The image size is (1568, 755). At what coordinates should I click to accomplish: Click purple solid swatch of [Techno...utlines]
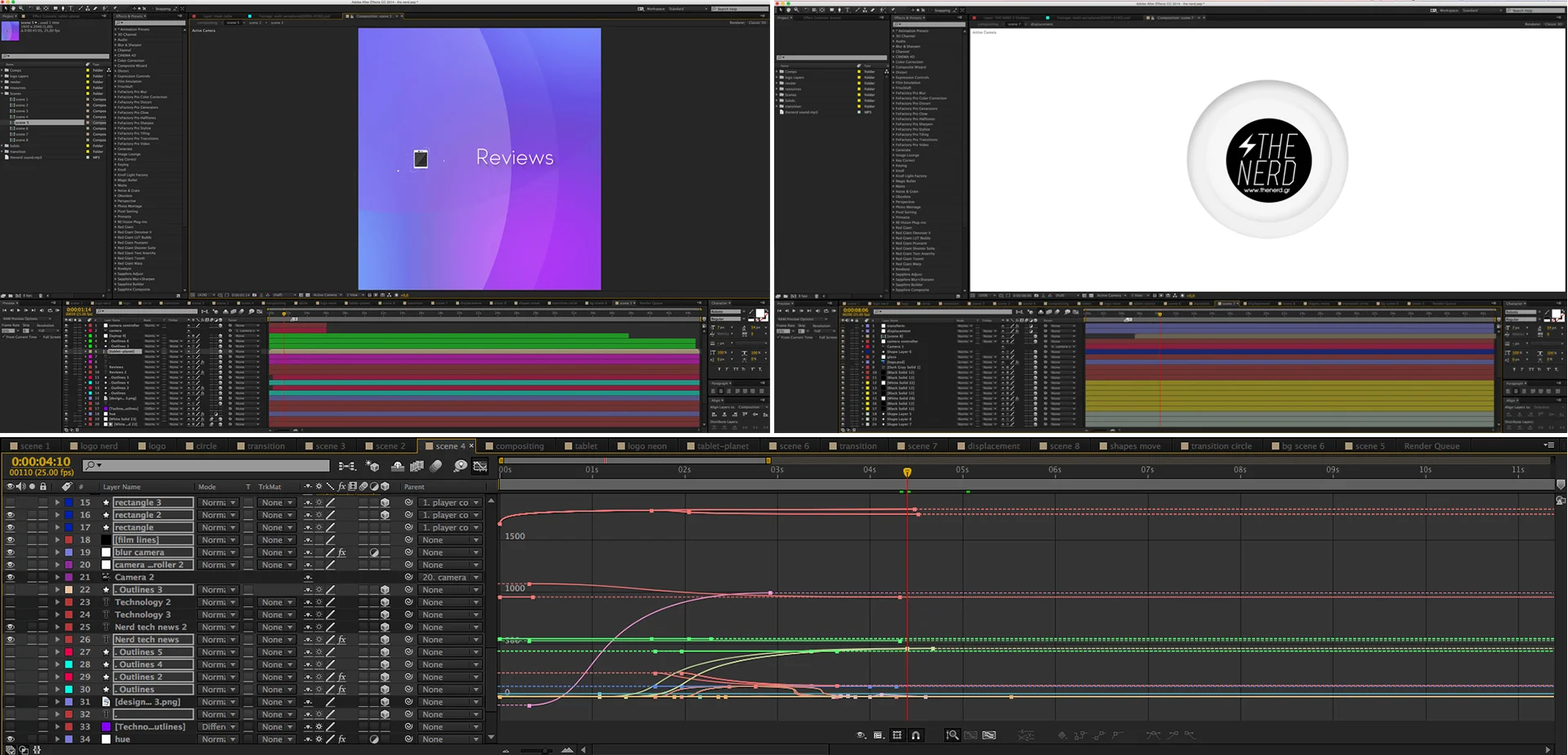(x=105, y=726)
